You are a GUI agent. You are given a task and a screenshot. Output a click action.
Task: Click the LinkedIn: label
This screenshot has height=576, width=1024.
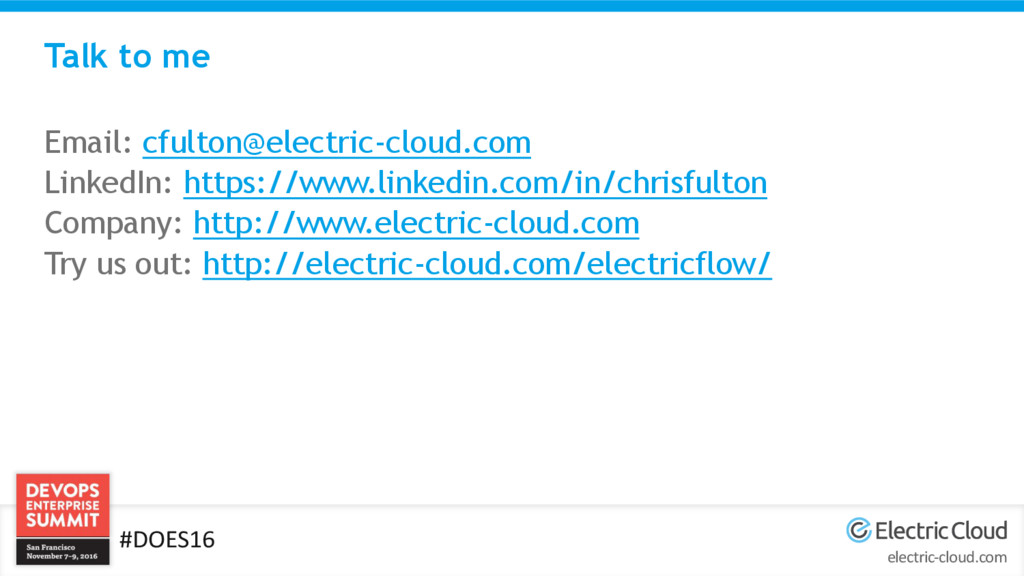(109, 183)
